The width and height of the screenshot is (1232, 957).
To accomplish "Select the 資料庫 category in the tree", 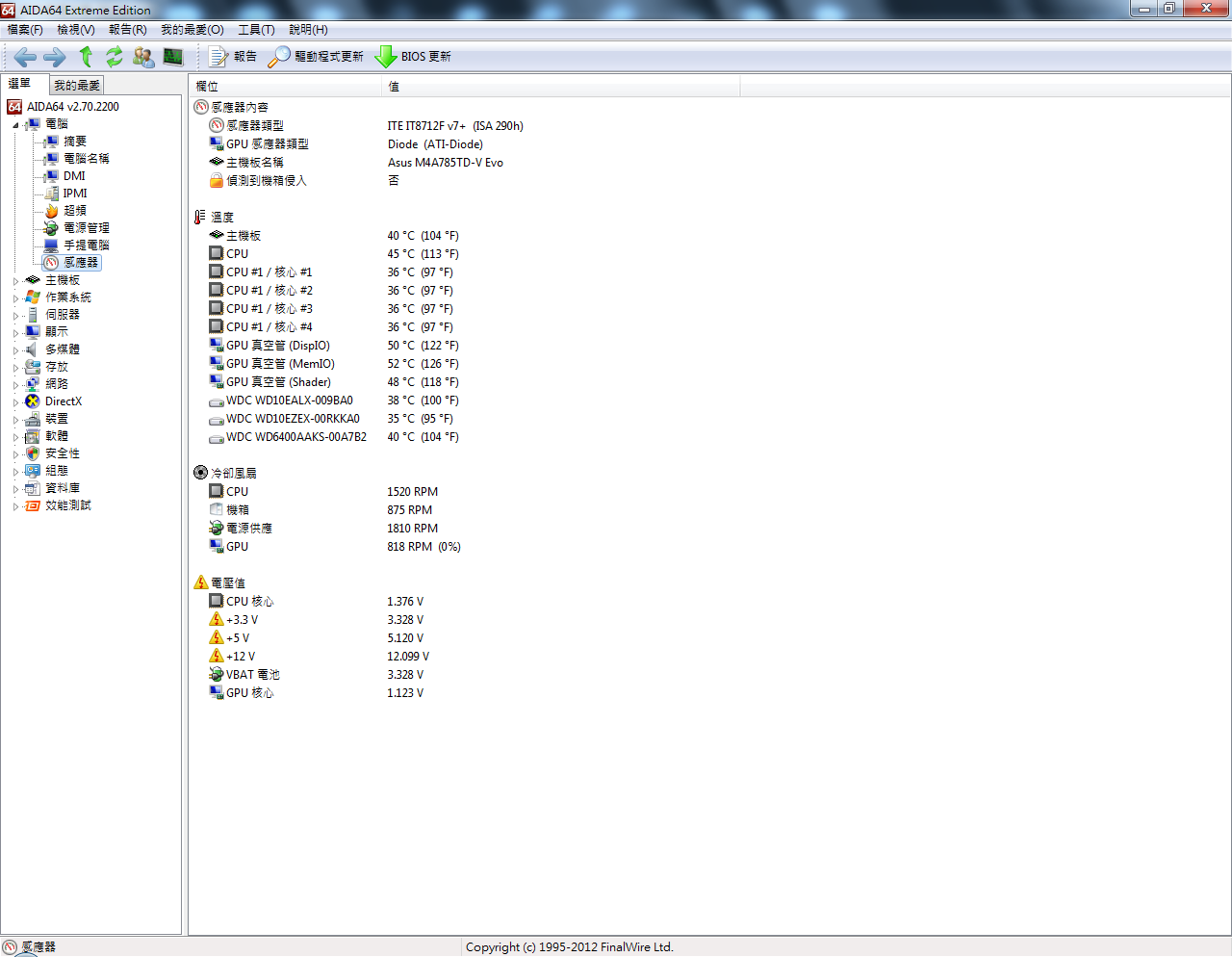I will (63, 488).
